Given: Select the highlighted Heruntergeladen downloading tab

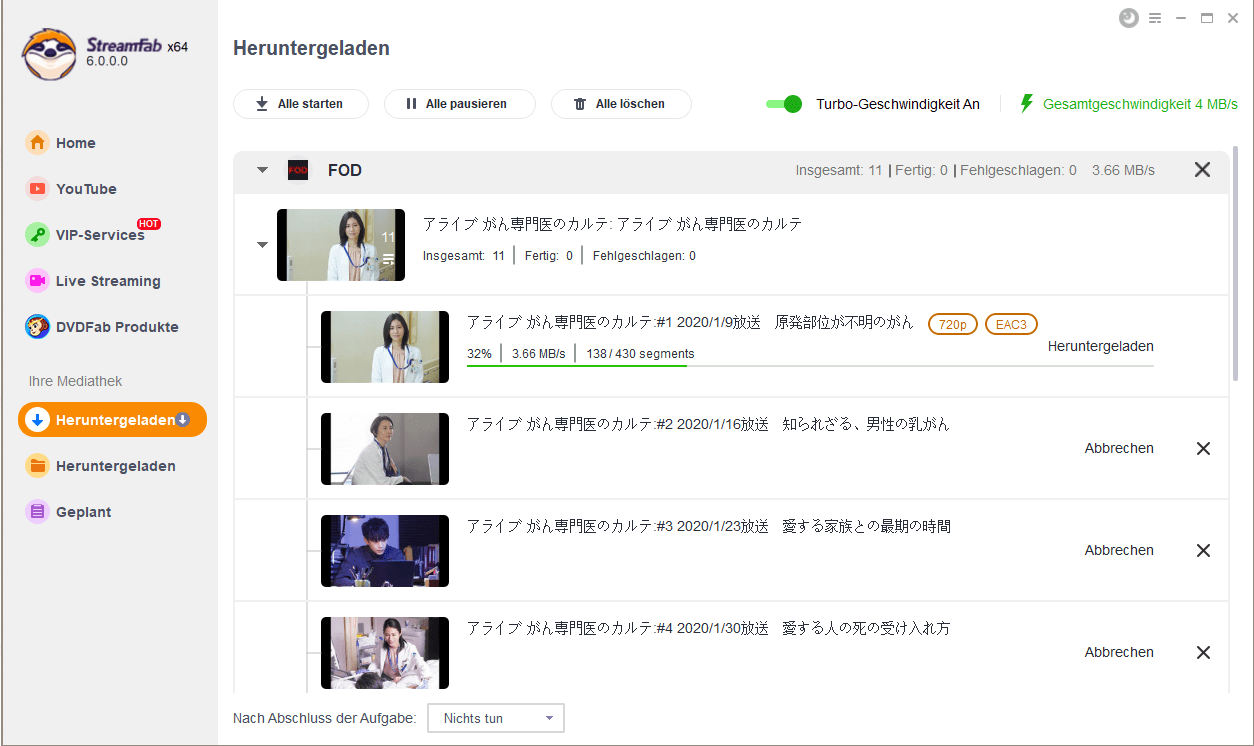Looking at the screenshot, I should click(x=112, y=420).
